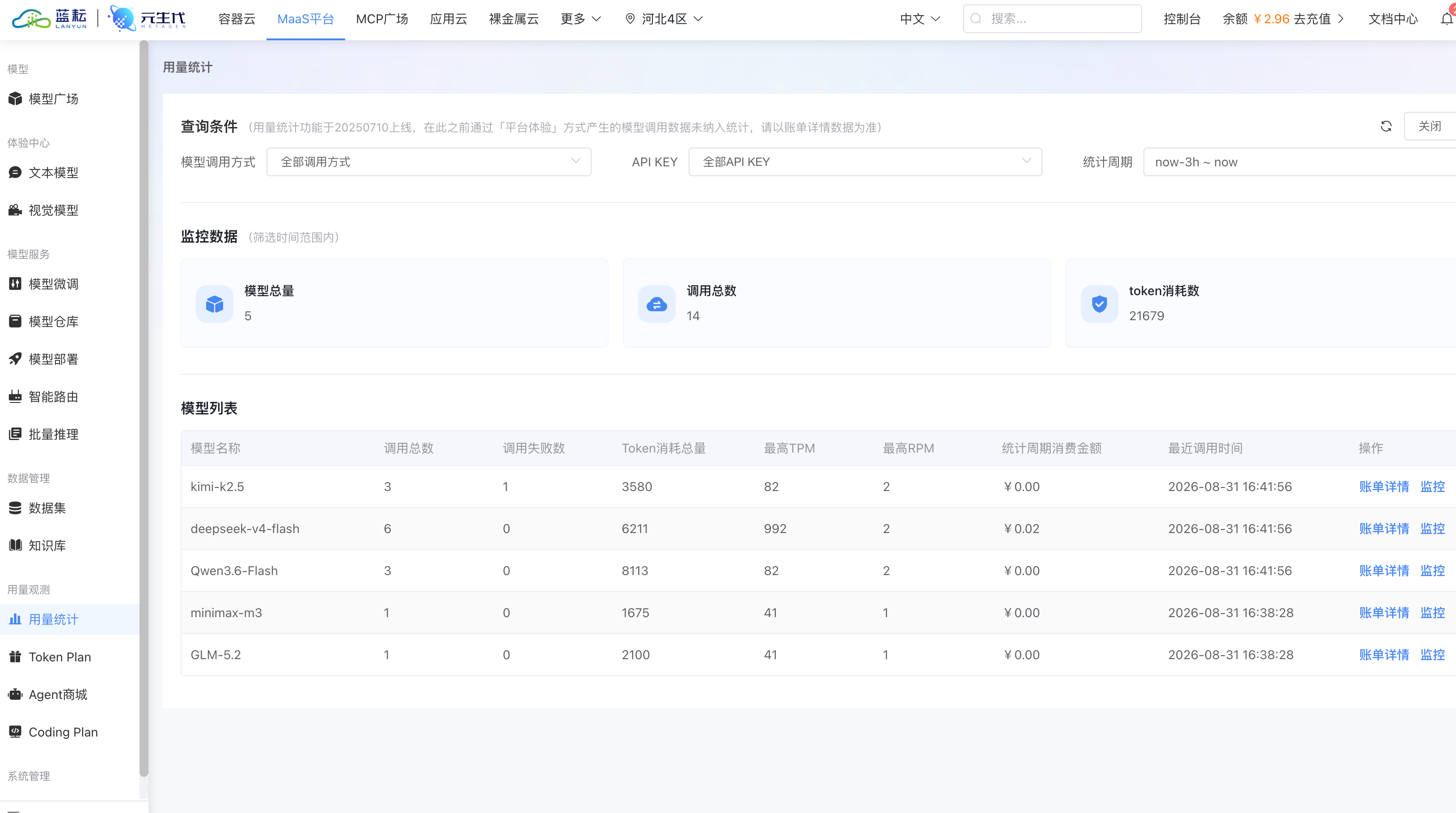
Task: Open the 裸金属云 nav item
Action: 514,19
